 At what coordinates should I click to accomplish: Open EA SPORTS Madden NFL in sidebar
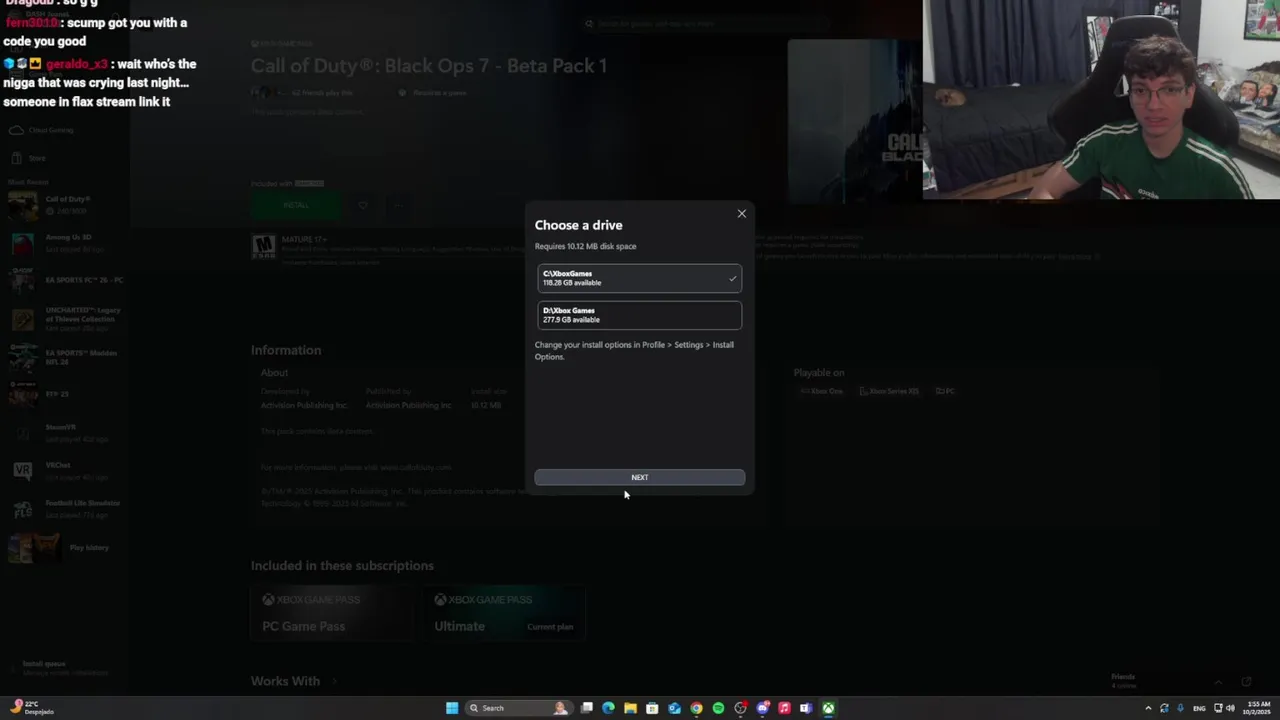[64, 357]
